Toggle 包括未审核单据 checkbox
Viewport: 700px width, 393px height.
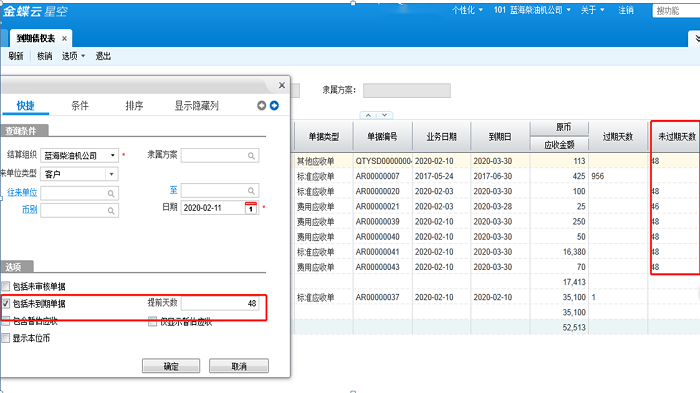(6, 286)
